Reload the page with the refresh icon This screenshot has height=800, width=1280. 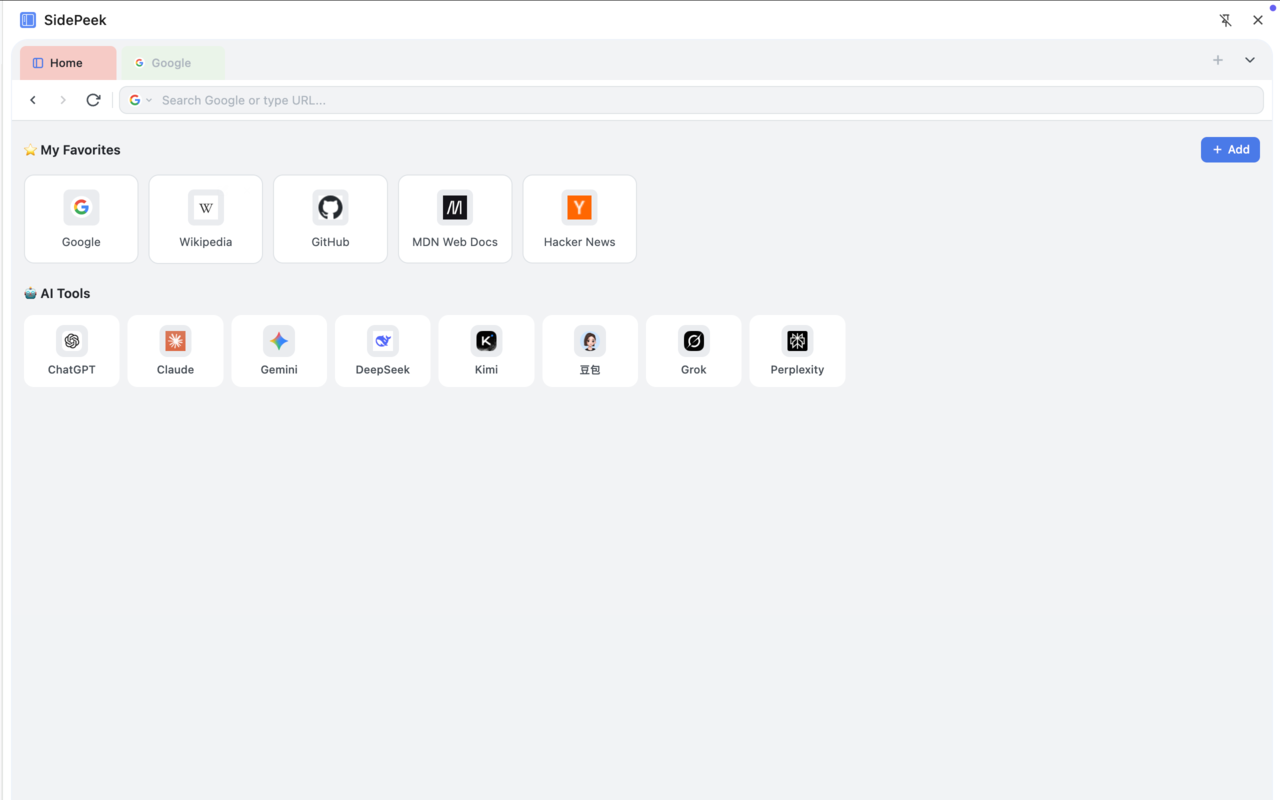[x=93, y=100]
